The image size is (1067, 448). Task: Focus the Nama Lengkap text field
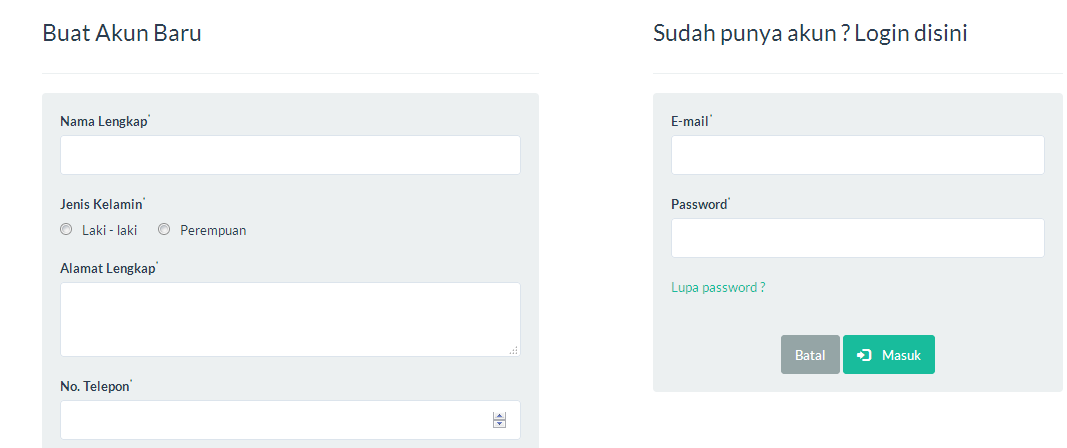point(290,155)
